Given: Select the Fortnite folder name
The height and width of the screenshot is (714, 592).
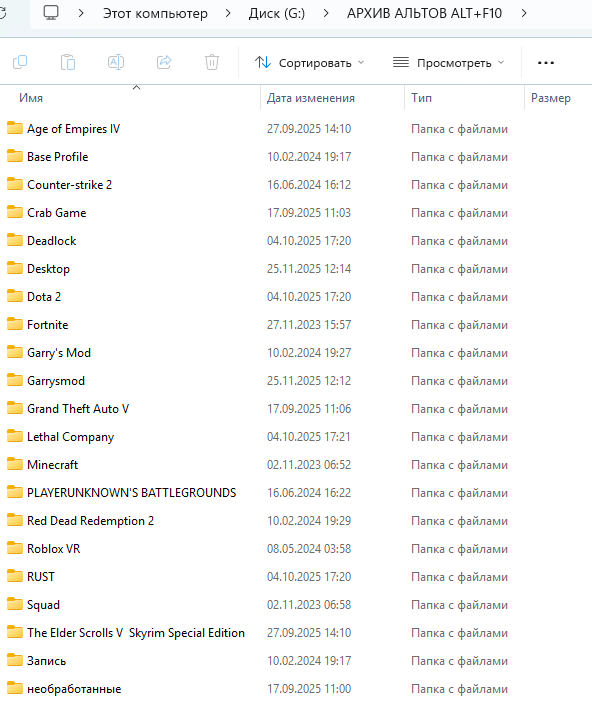Looking at the screenshot, I should click(47, 325).
